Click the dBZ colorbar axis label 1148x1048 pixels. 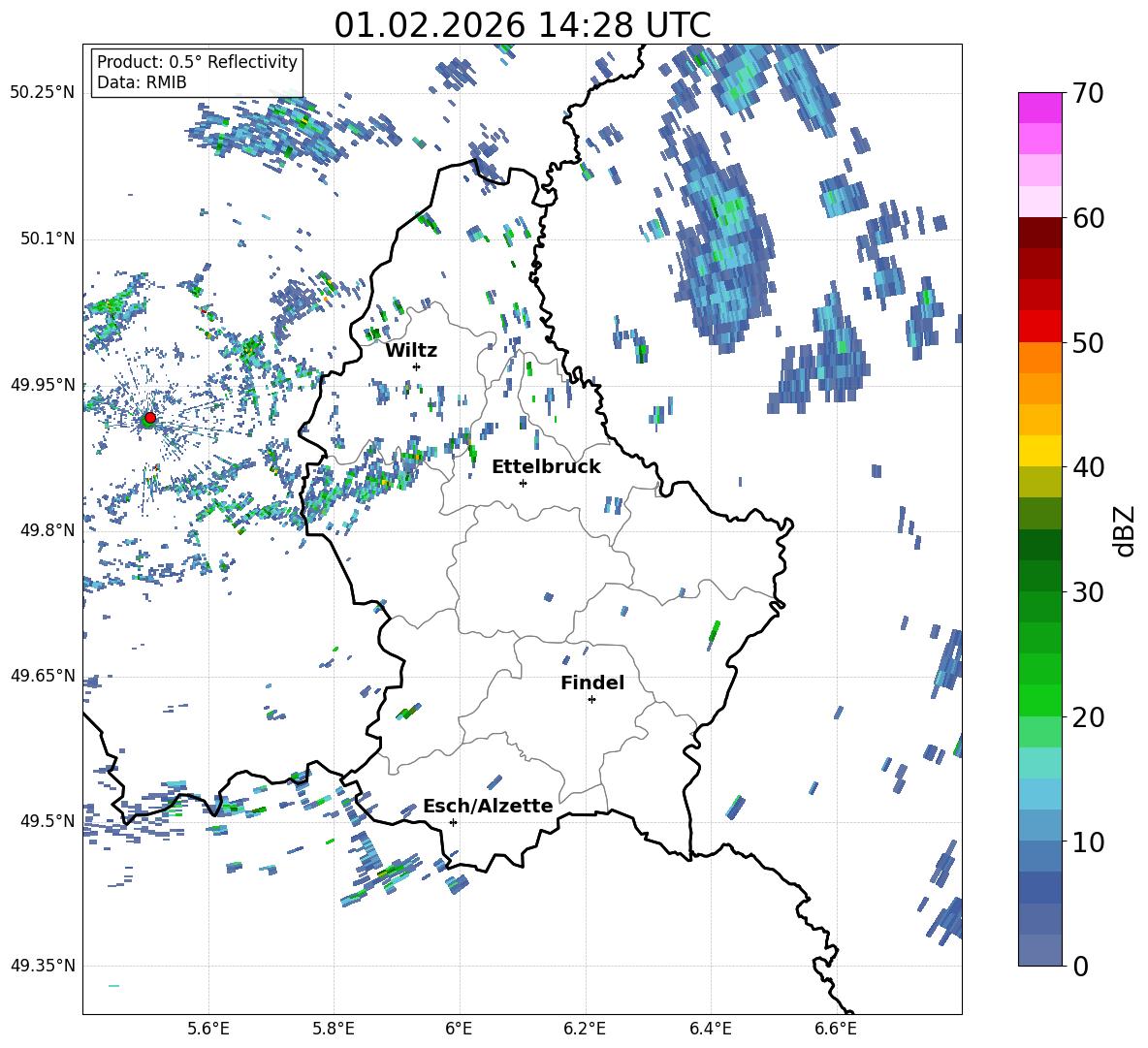[x=1126, y=530]
